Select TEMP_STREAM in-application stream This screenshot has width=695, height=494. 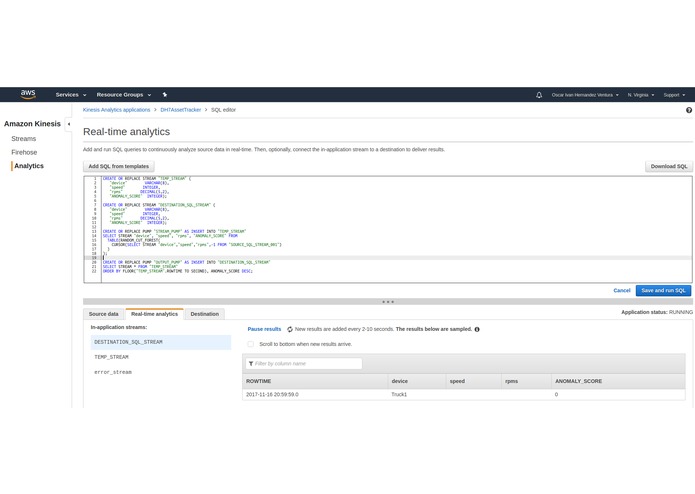111,357
